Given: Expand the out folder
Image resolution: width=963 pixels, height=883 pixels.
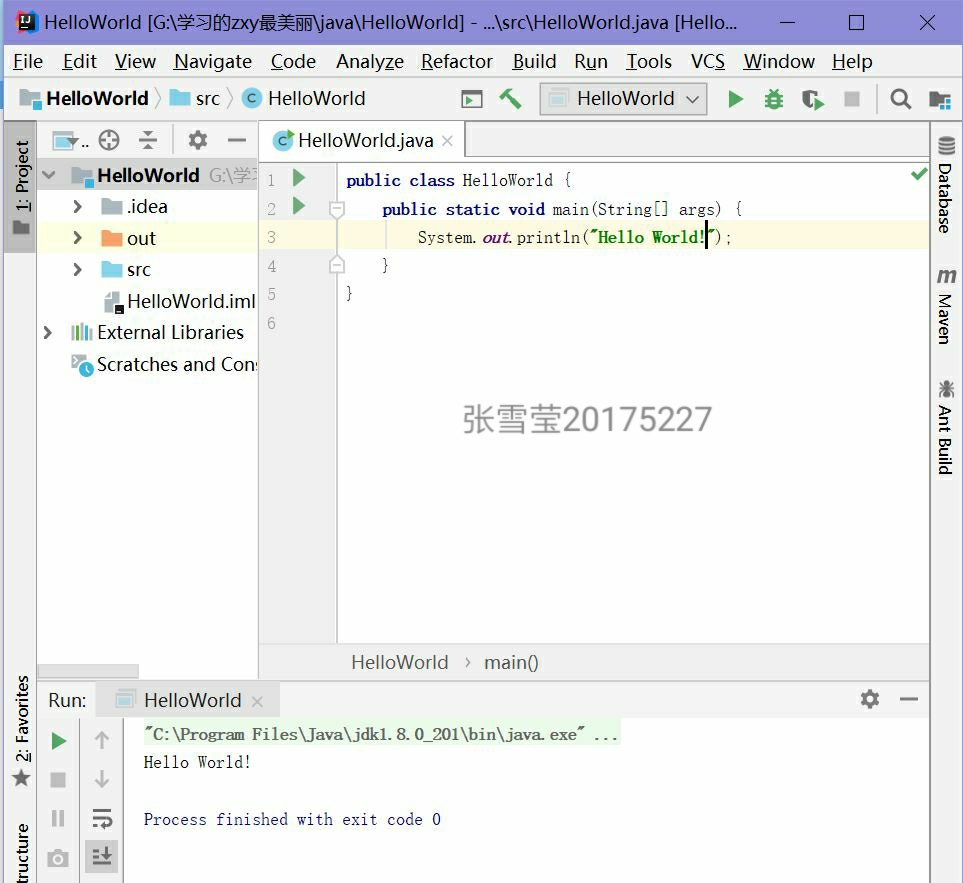Looking at the screenshot, I should click(x=77, y=238).
